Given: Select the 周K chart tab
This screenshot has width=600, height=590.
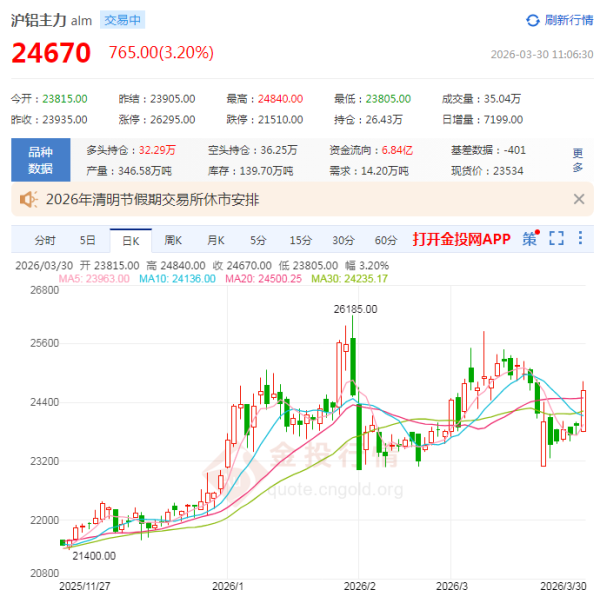Looking at the screenshot, I should [x=173, y=240].
